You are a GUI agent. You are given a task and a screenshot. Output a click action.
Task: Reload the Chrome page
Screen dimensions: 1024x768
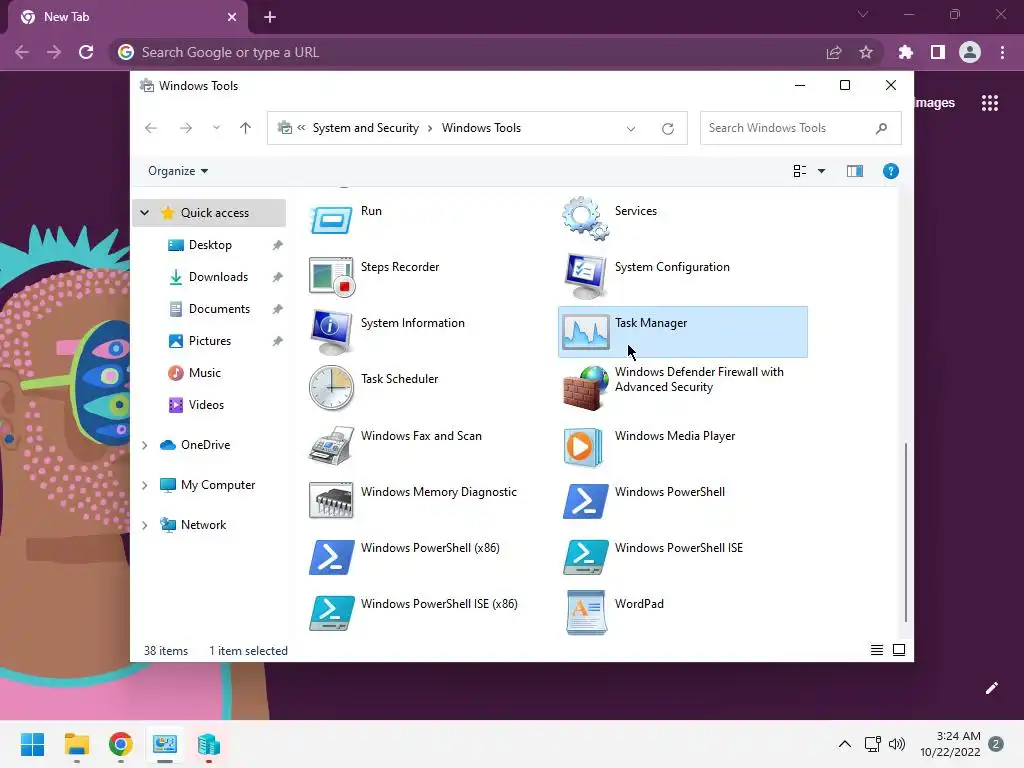coord(86,52)
